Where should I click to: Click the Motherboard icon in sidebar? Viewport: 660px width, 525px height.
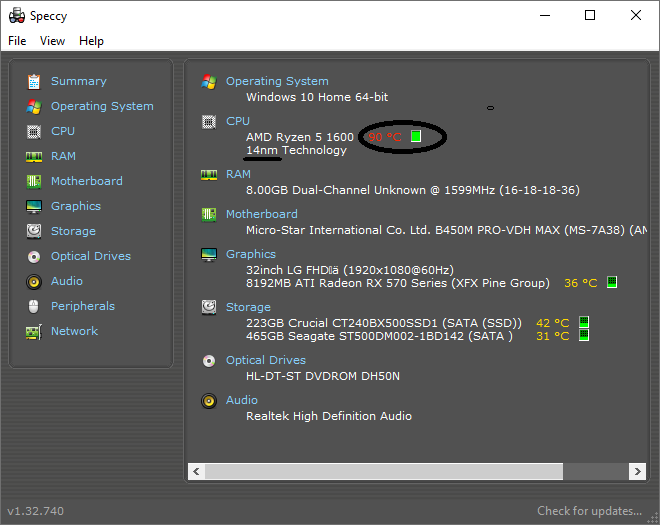34,181
